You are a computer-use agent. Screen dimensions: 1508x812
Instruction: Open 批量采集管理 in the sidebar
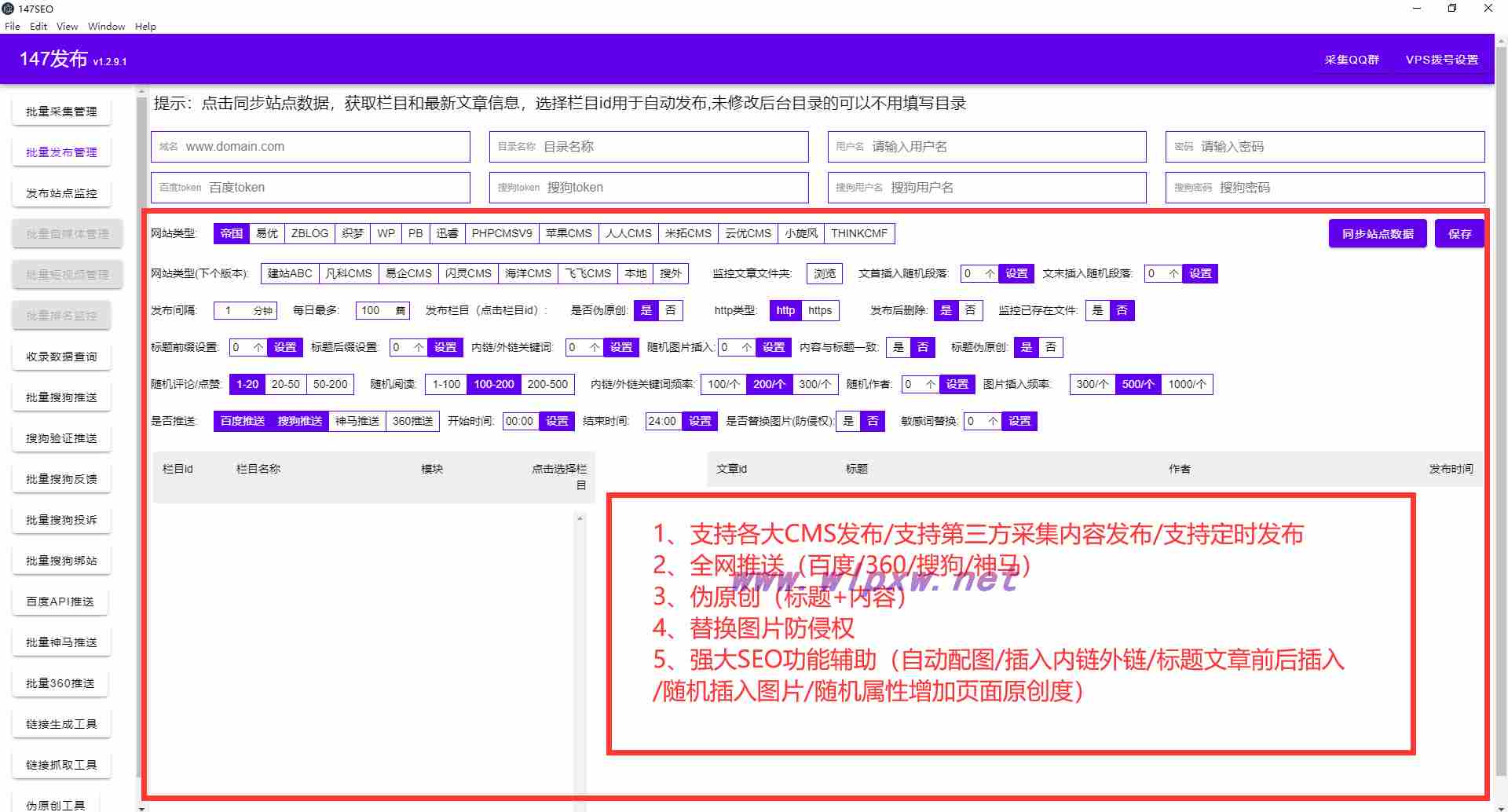coord(61,112)
